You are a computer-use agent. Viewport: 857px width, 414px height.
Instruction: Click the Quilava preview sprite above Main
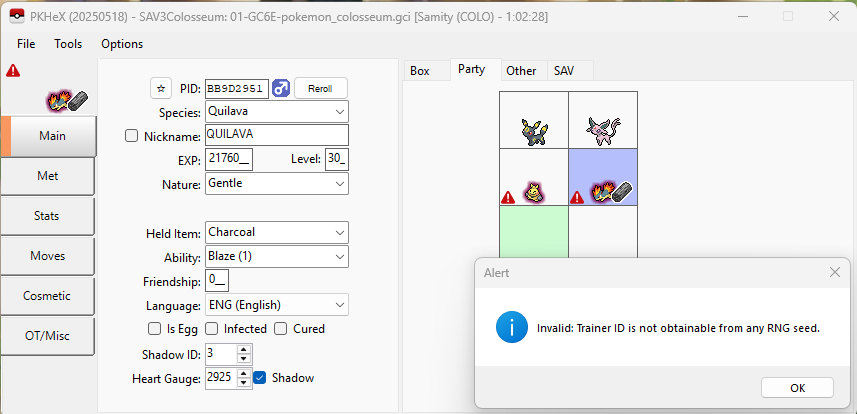point(67,100)
